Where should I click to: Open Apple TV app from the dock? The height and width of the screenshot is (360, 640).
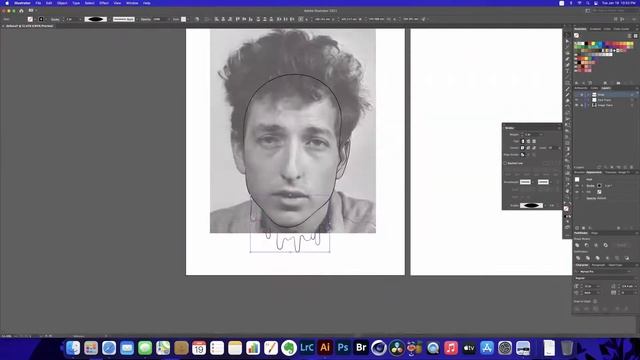coord(469,348)
